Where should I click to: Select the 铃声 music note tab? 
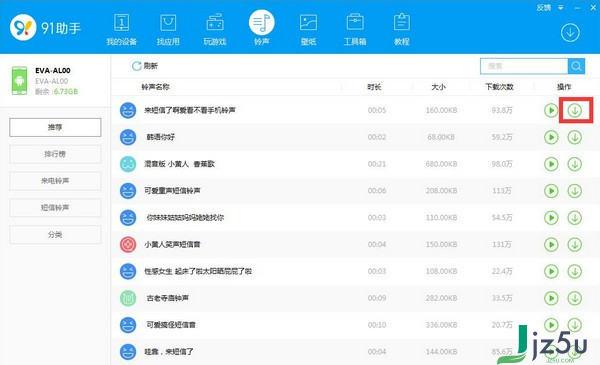coord(261,28)
